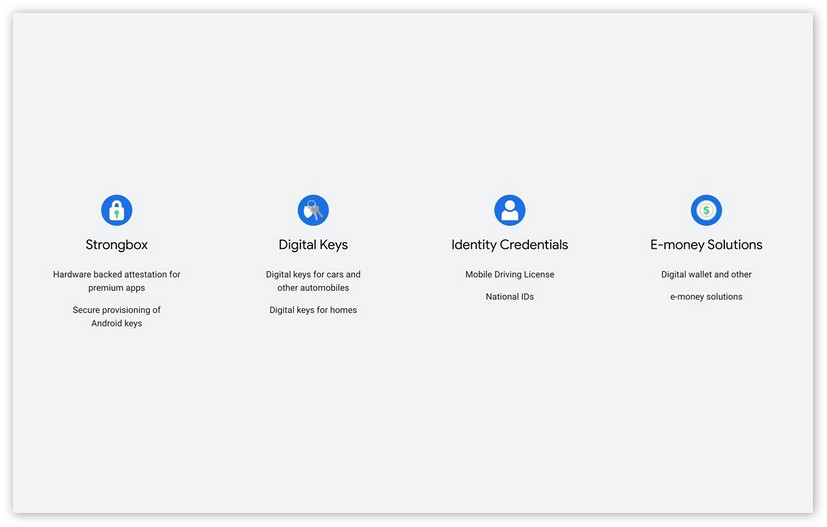The image size is (827, 527).
Task: Select the Digital Keys heading
Action: 313,245
